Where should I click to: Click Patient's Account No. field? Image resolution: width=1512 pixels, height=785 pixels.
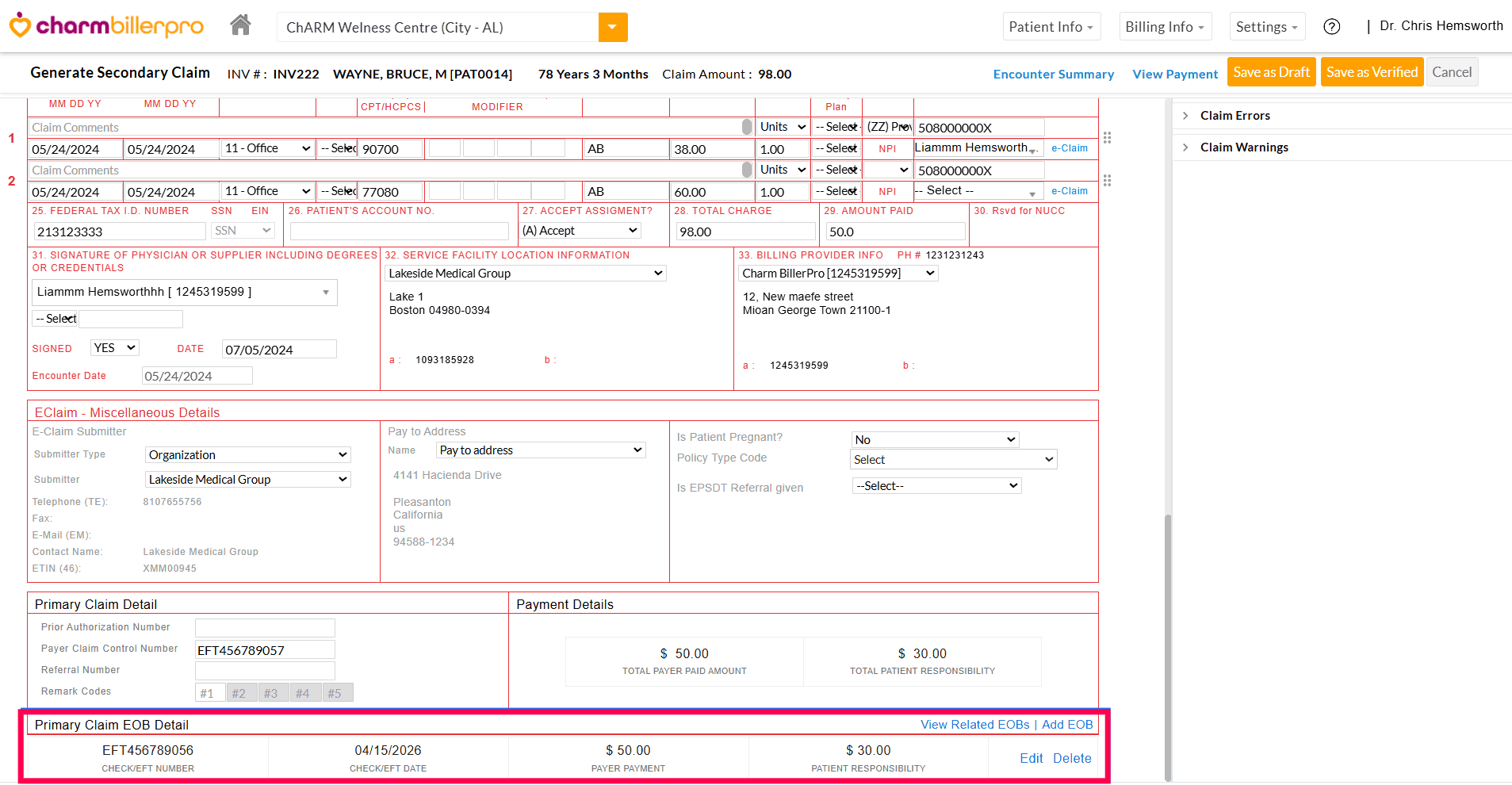click(399, 232)
